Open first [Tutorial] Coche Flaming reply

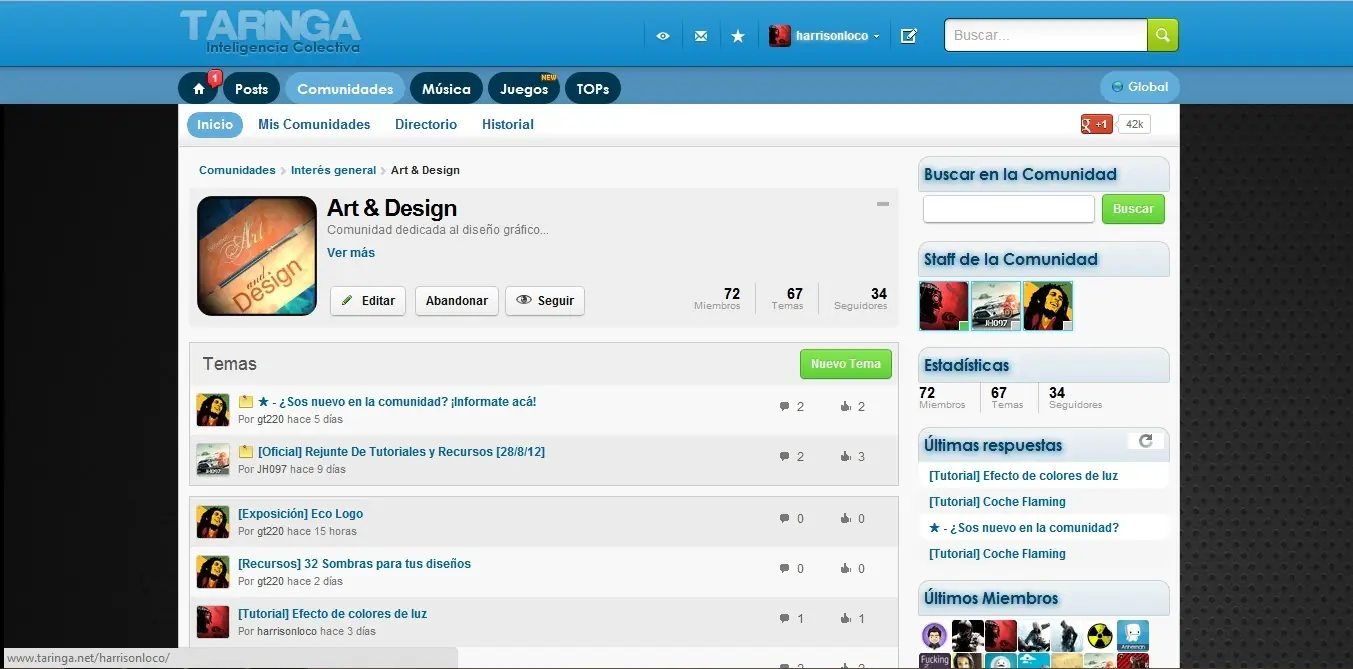pyautogui.click(x=997, y=502)
